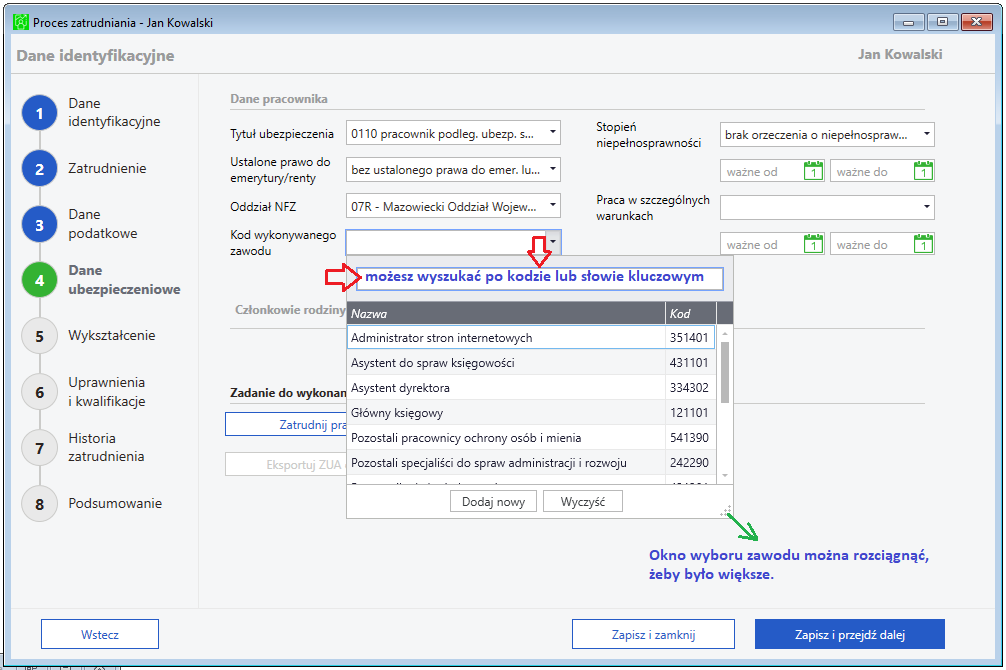Click Kod column header

pyautogui.click(x=690, y=313)
